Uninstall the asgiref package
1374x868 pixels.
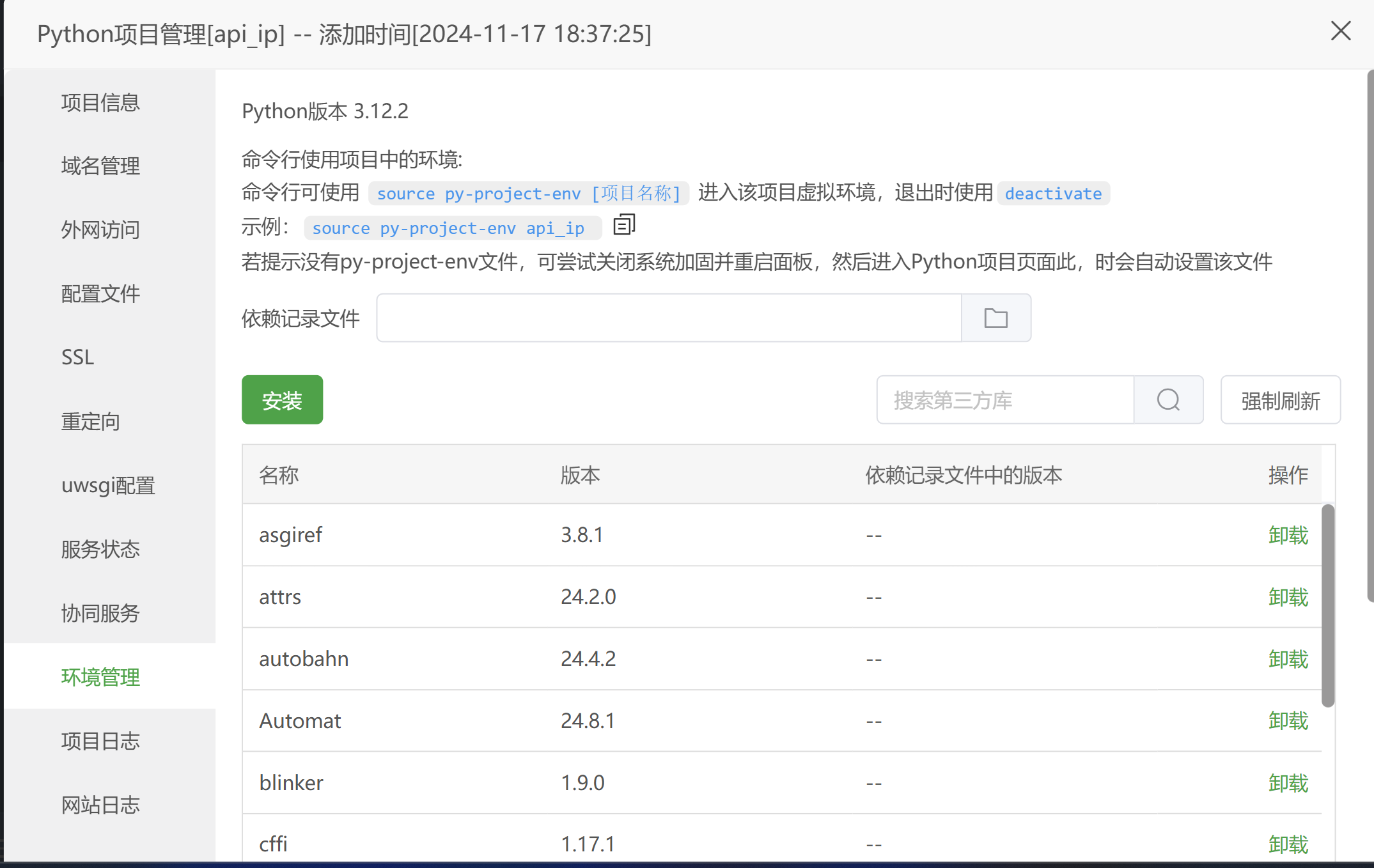[1288, 535]
